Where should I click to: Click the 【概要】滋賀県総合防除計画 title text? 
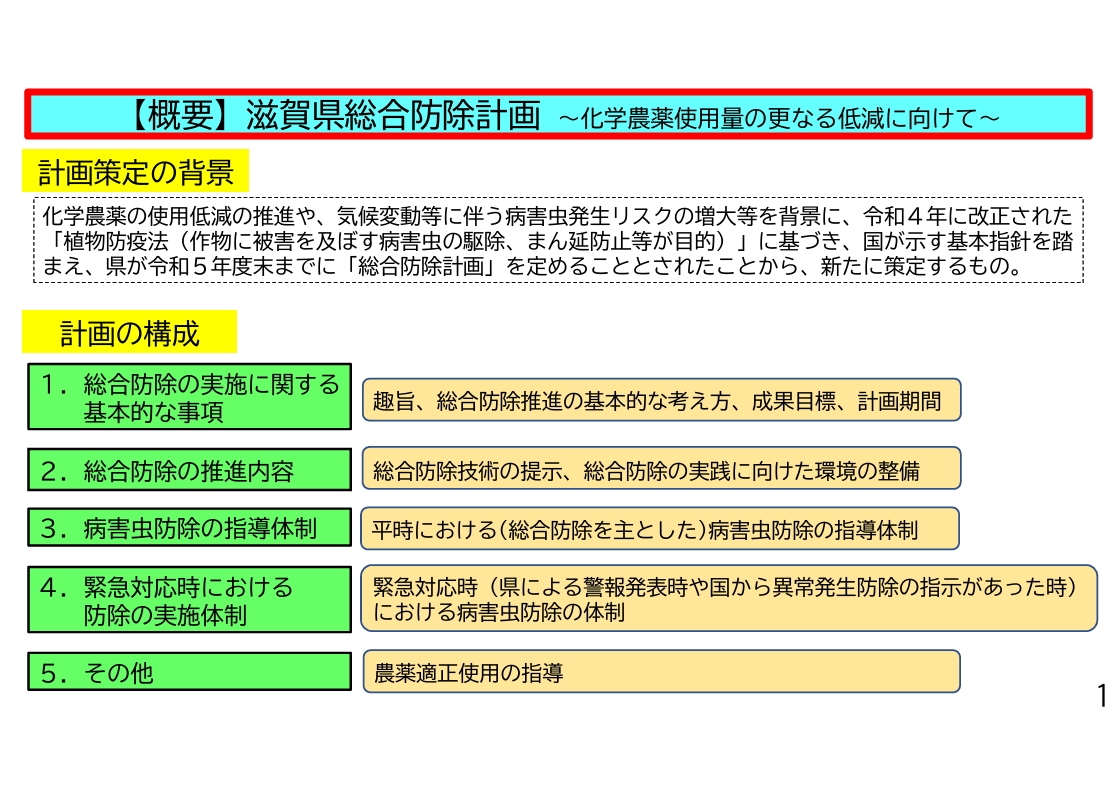334,116
